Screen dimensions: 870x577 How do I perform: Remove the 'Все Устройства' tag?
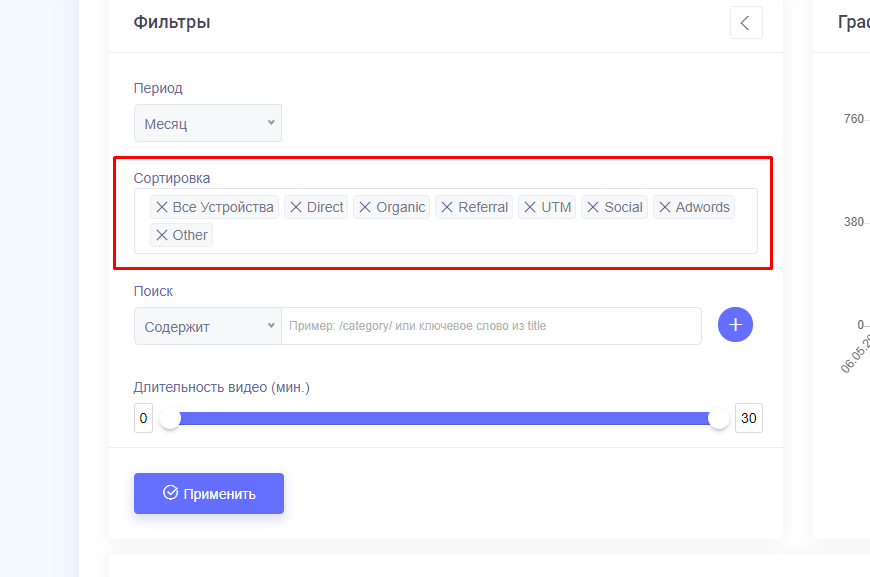[161, 207]
